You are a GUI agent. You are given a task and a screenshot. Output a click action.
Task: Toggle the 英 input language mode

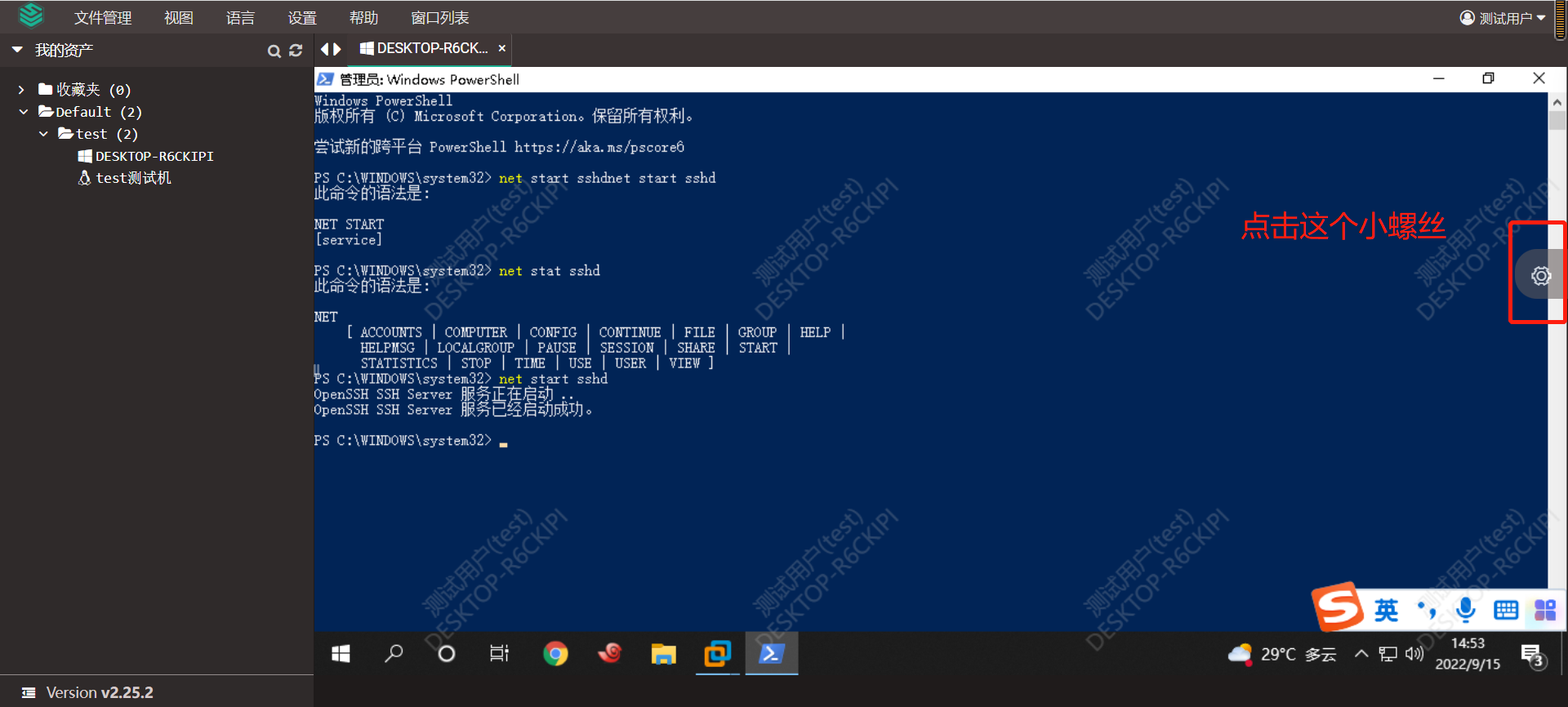coord(1386,610)
